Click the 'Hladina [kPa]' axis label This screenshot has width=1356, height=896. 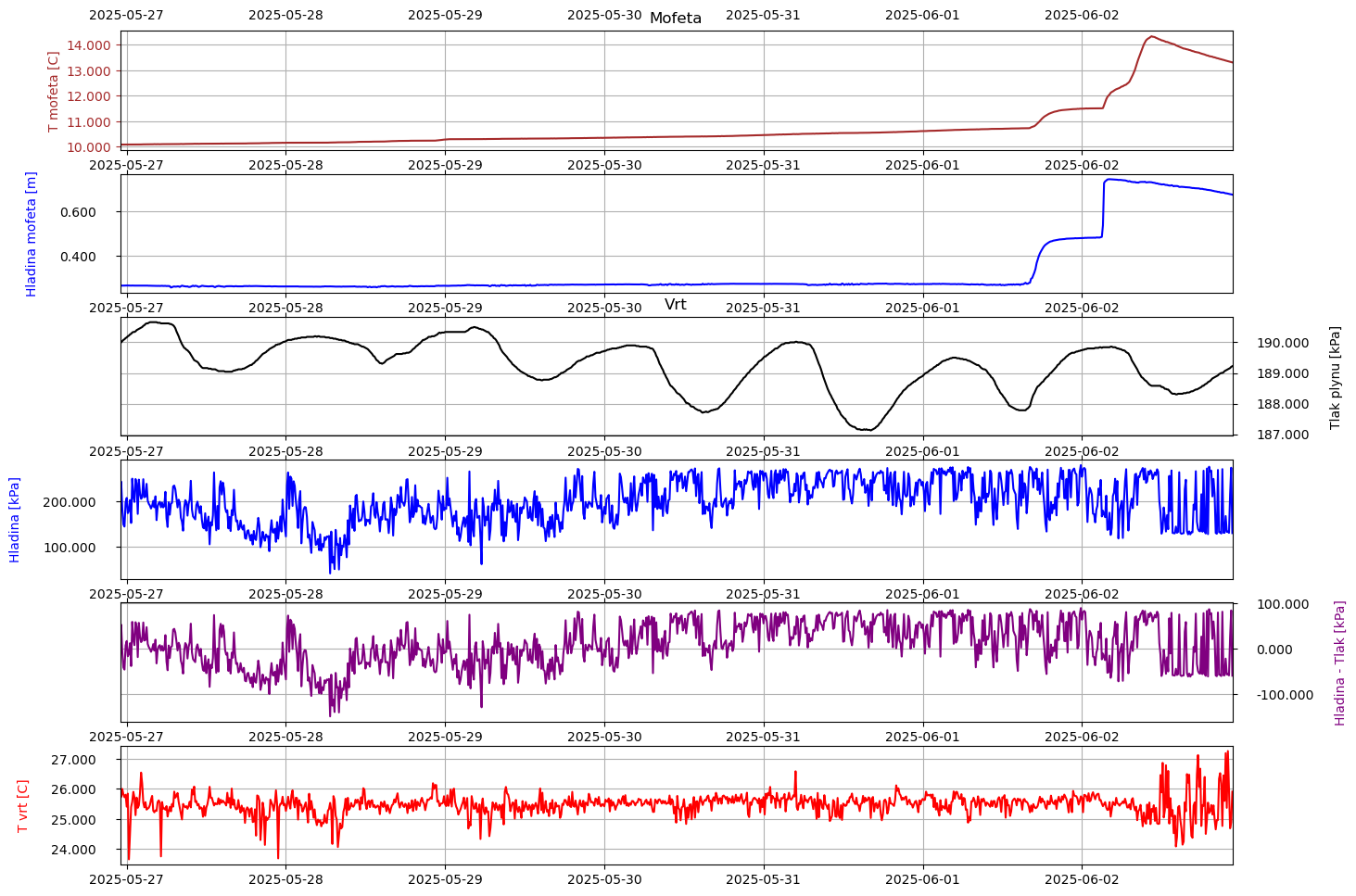tap(14, 520)
